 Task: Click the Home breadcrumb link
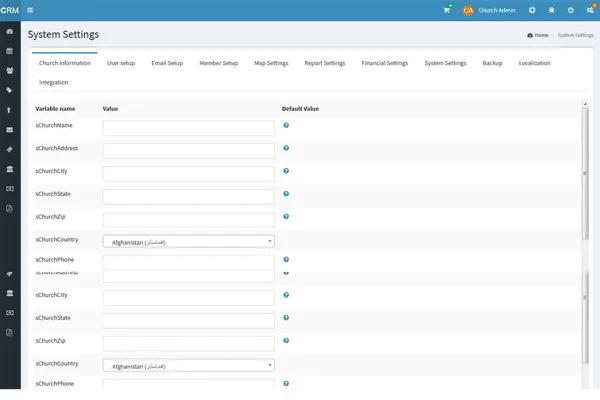click(538, 35)
